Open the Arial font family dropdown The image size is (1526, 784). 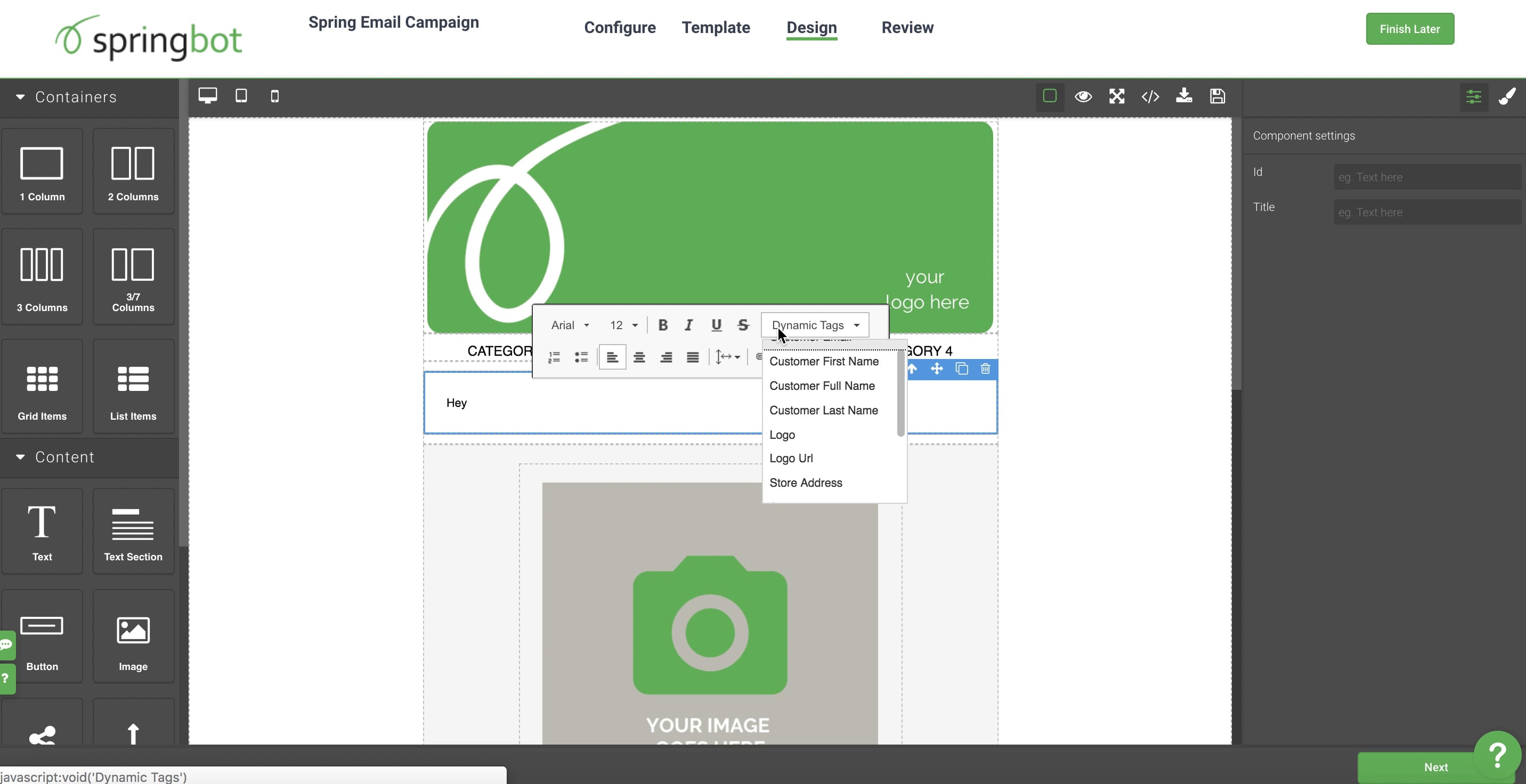click(570, 324)
